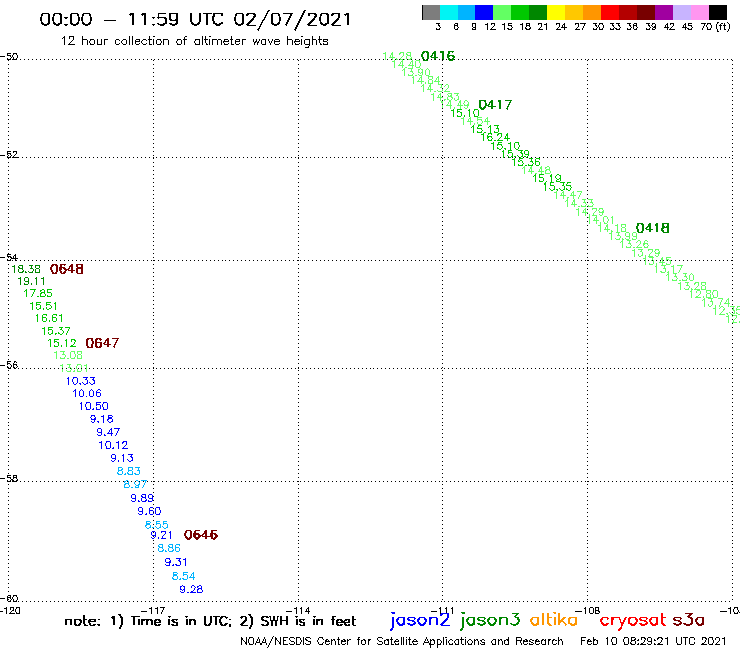Click the wave height value 17.85
The height and width of the screenshot is (650, 740).
coord(38,294)
